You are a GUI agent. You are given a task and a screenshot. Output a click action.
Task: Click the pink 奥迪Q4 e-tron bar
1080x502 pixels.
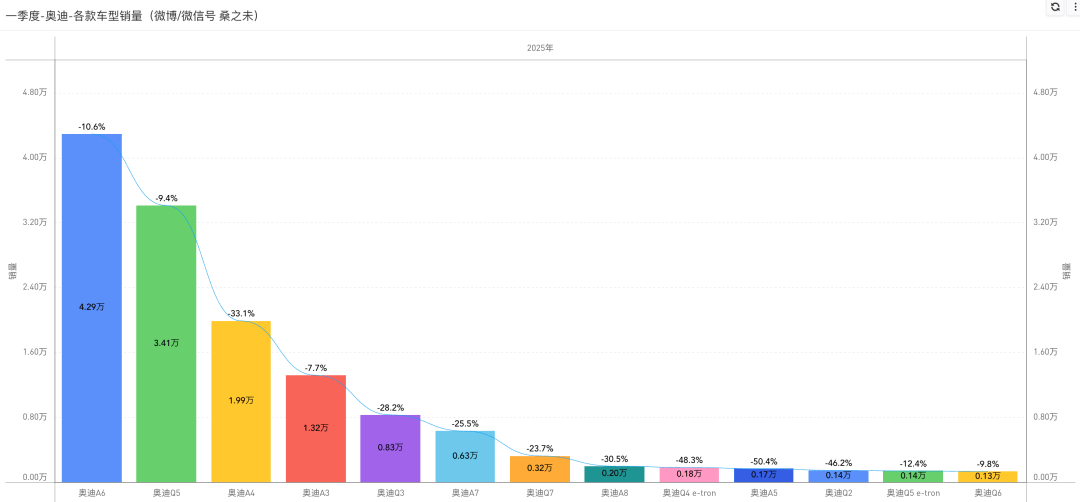(689, 474)
